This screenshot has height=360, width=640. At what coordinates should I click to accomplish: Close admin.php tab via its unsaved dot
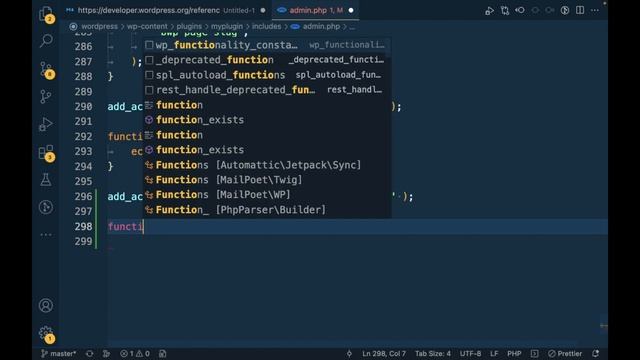[351, 10]
